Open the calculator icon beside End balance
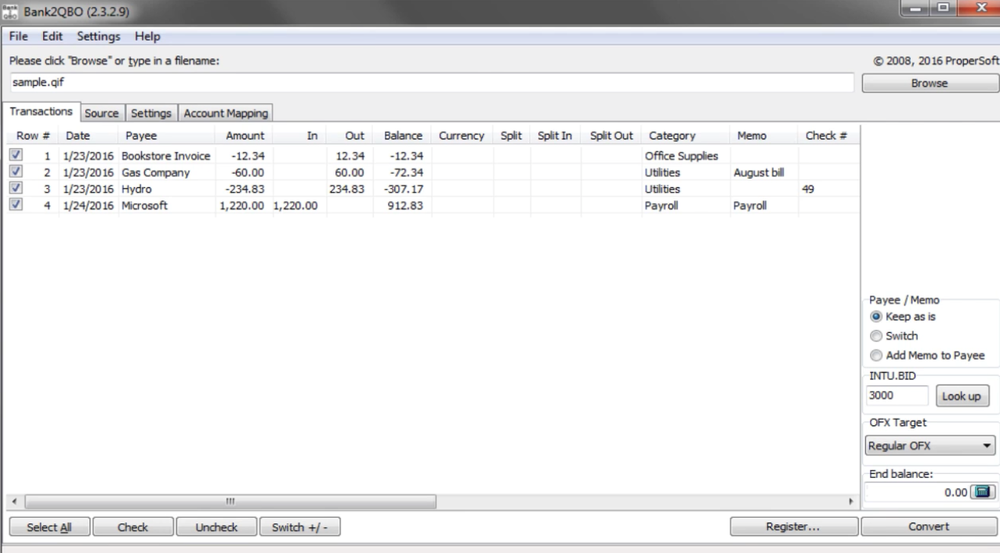This screenshot has width=1000, height=553. (982, 492)
